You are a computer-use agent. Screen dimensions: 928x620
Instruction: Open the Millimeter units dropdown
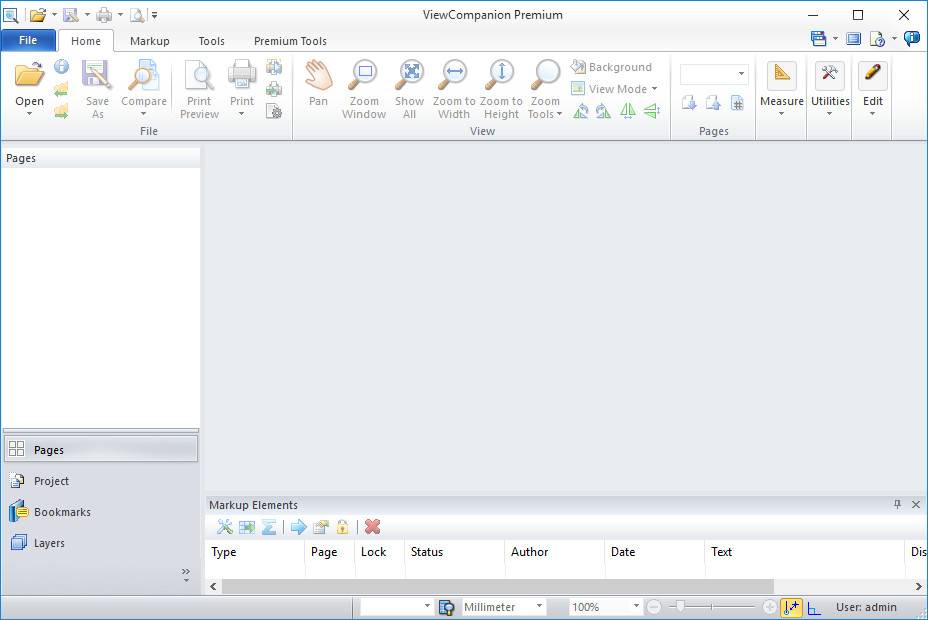tap(537, 606)
